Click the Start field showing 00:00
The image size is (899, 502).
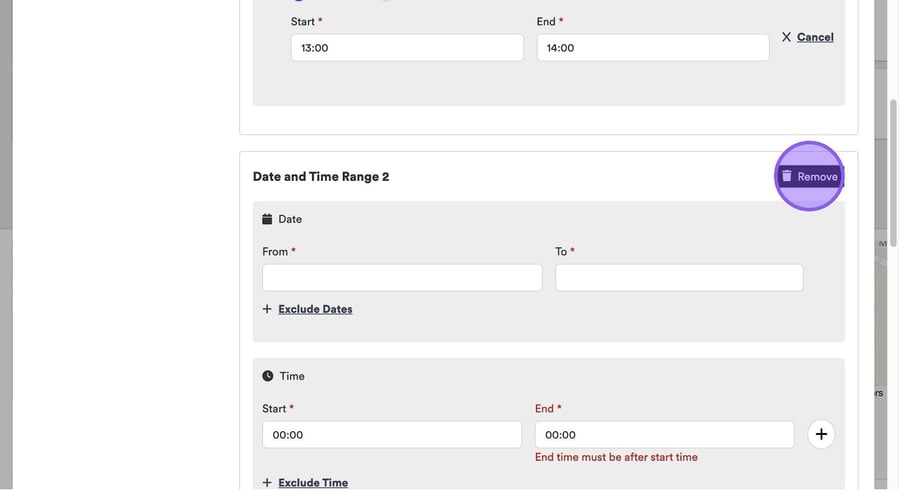click(391, 435)
